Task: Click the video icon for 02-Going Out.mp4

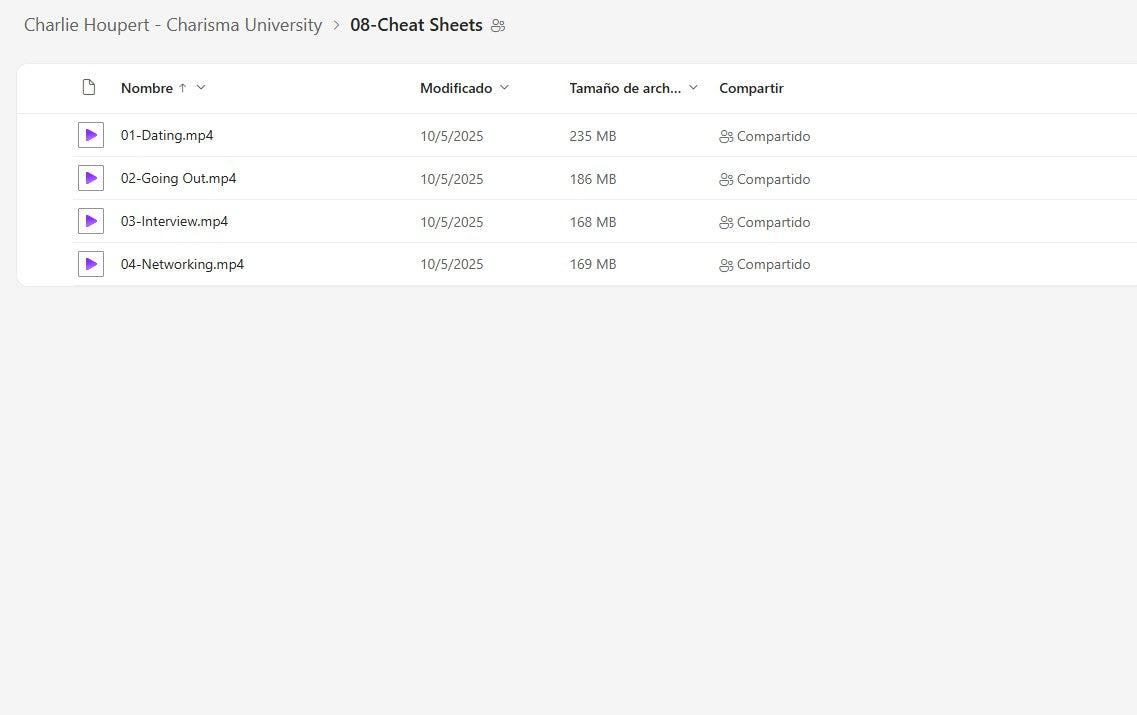Action: (x=91, y=178)
